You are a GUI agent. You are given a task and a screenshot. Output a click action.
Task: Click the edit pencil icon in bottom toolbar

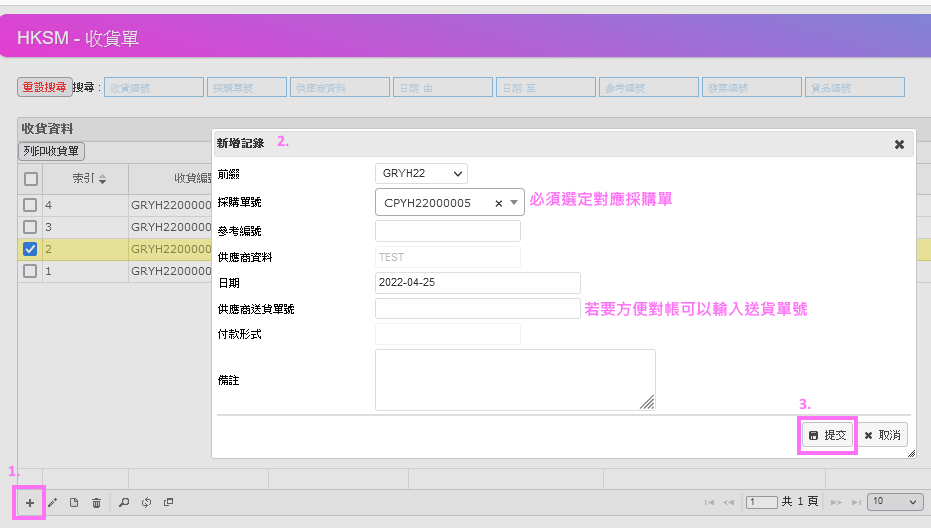pos(53,502)
